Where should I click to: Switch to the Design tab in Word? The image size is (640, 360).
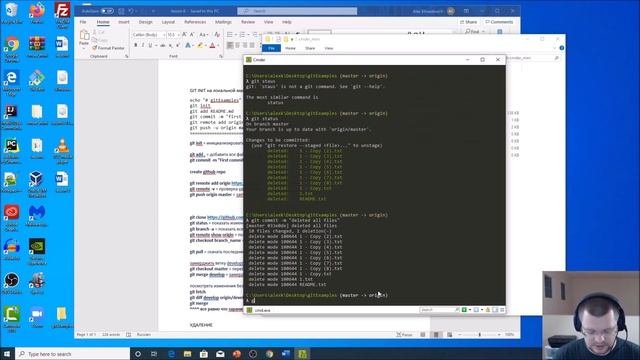click(x=145, y=22)
